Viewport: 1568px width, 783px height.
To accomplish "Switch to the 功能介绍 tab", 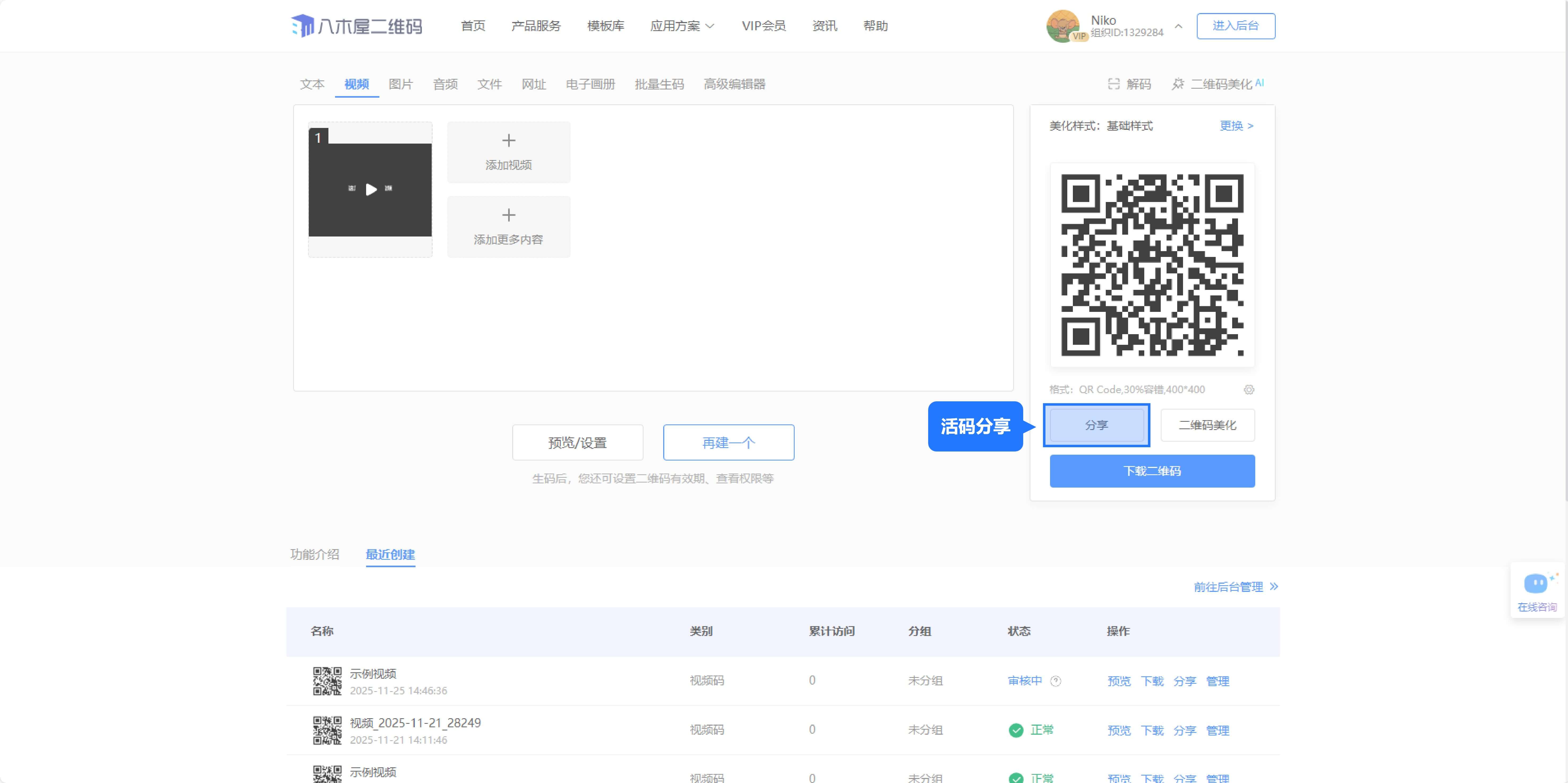I will [315, 554].
